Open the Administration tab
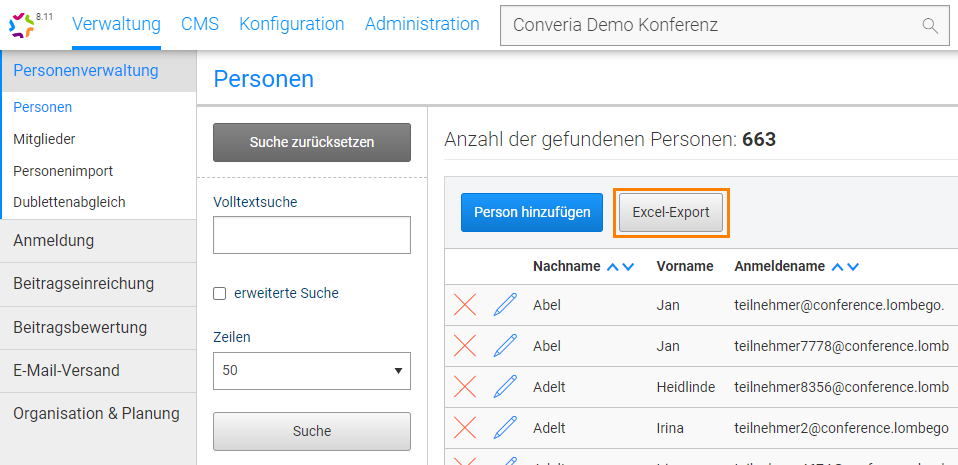Viewport: 958px width, 465px height. click(x=422, y=24)
